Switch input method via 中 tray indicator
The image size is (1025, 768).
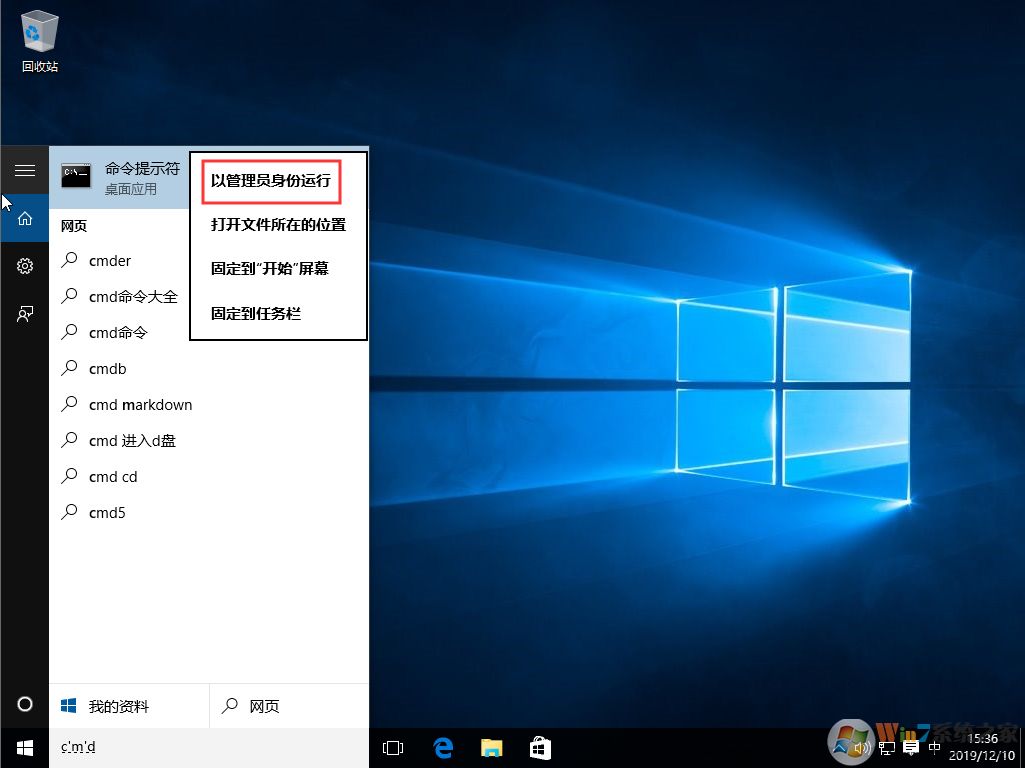point(935,747)
